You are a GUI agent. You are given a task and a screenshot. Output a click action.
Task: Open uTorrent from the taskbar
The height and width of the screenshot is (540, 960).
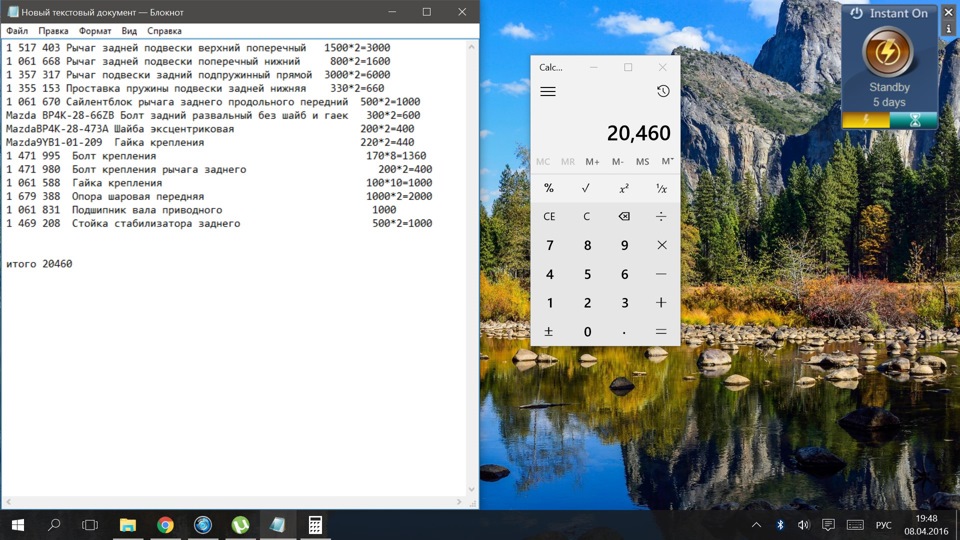[240, 525]
